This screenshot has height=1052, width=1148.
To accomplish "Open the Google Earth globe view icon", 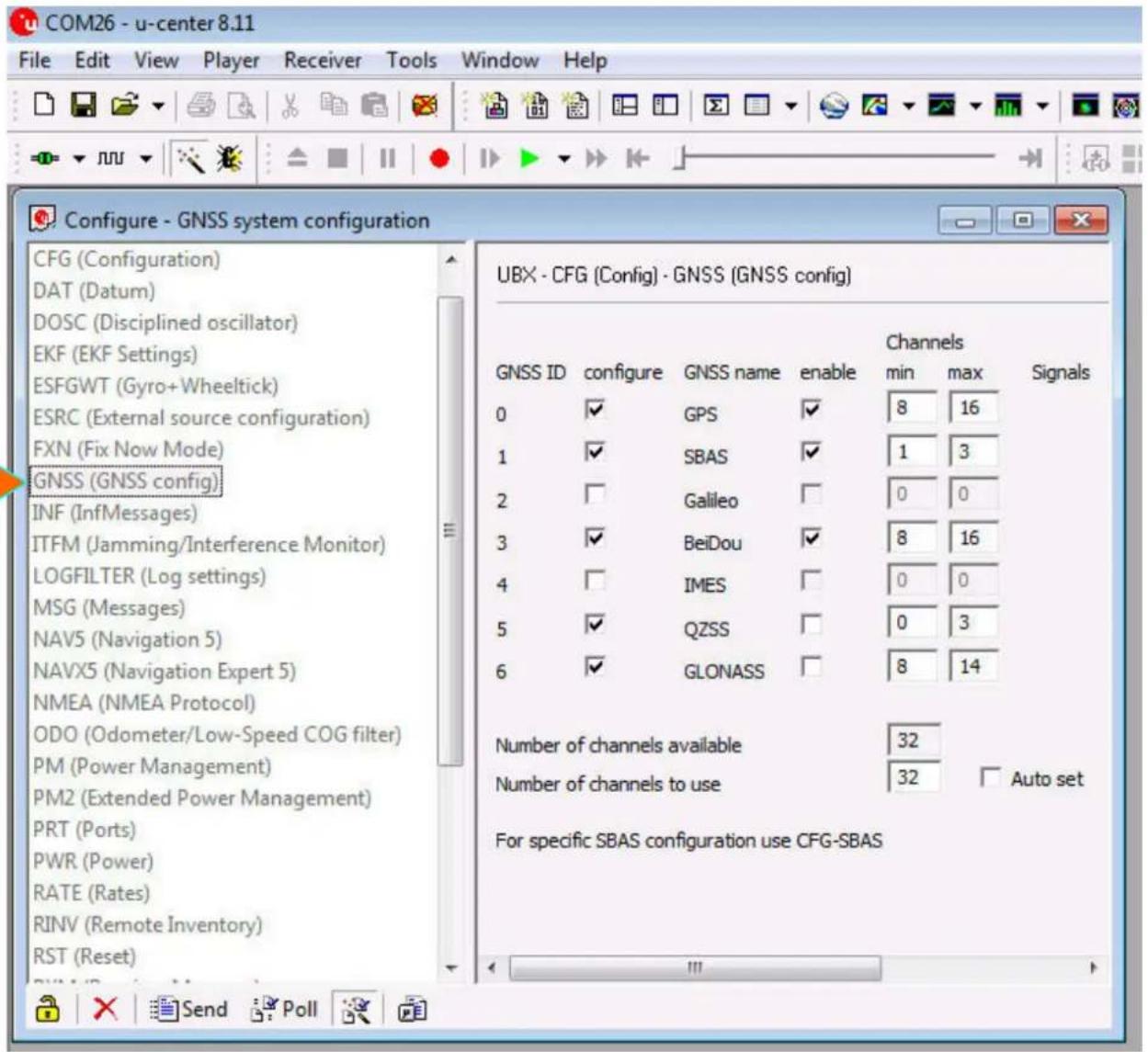I will pos(834,106).
